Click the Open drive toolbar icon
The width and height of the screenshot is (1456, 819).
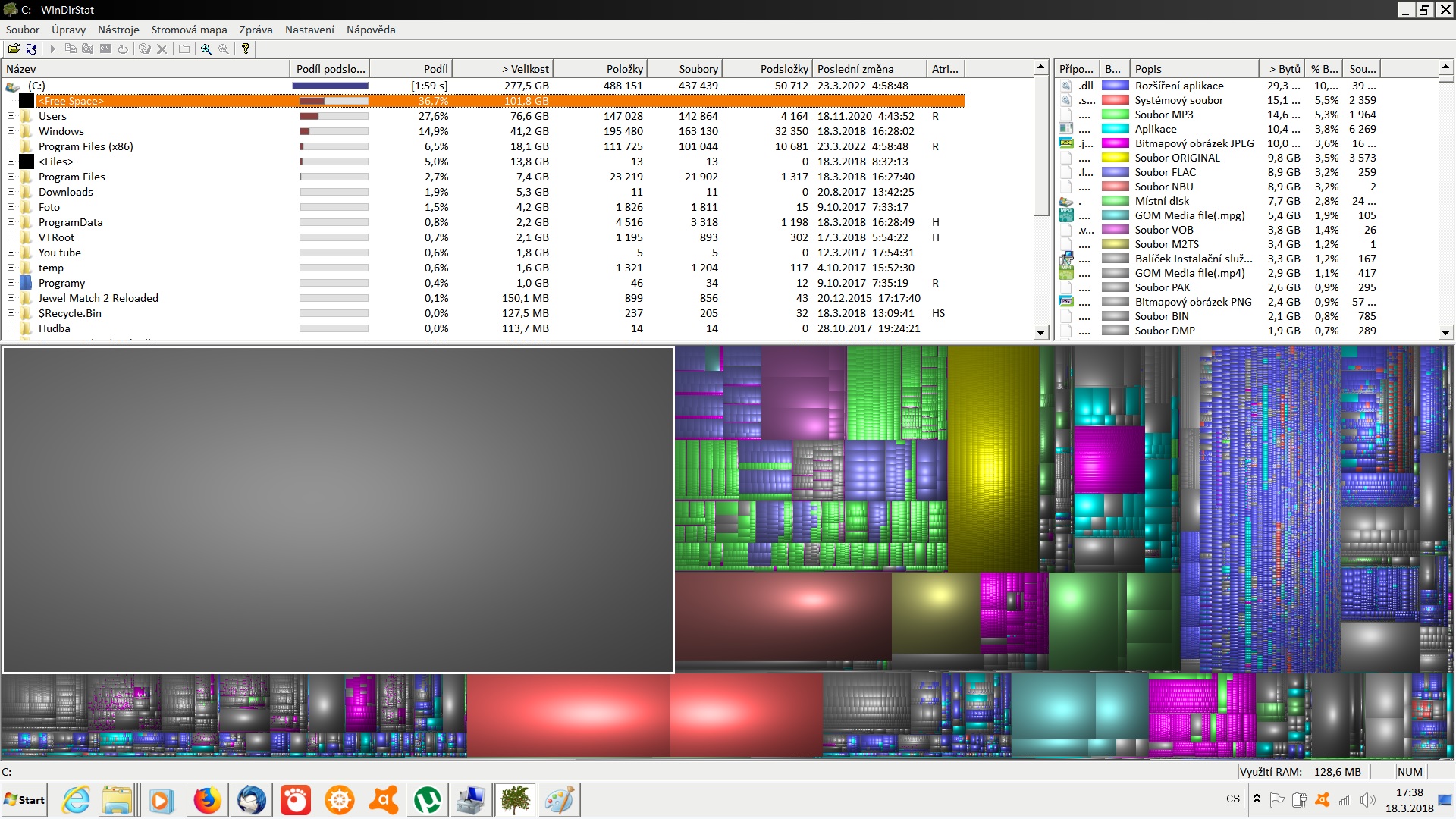pyautogui.click(x=14, y=49)
